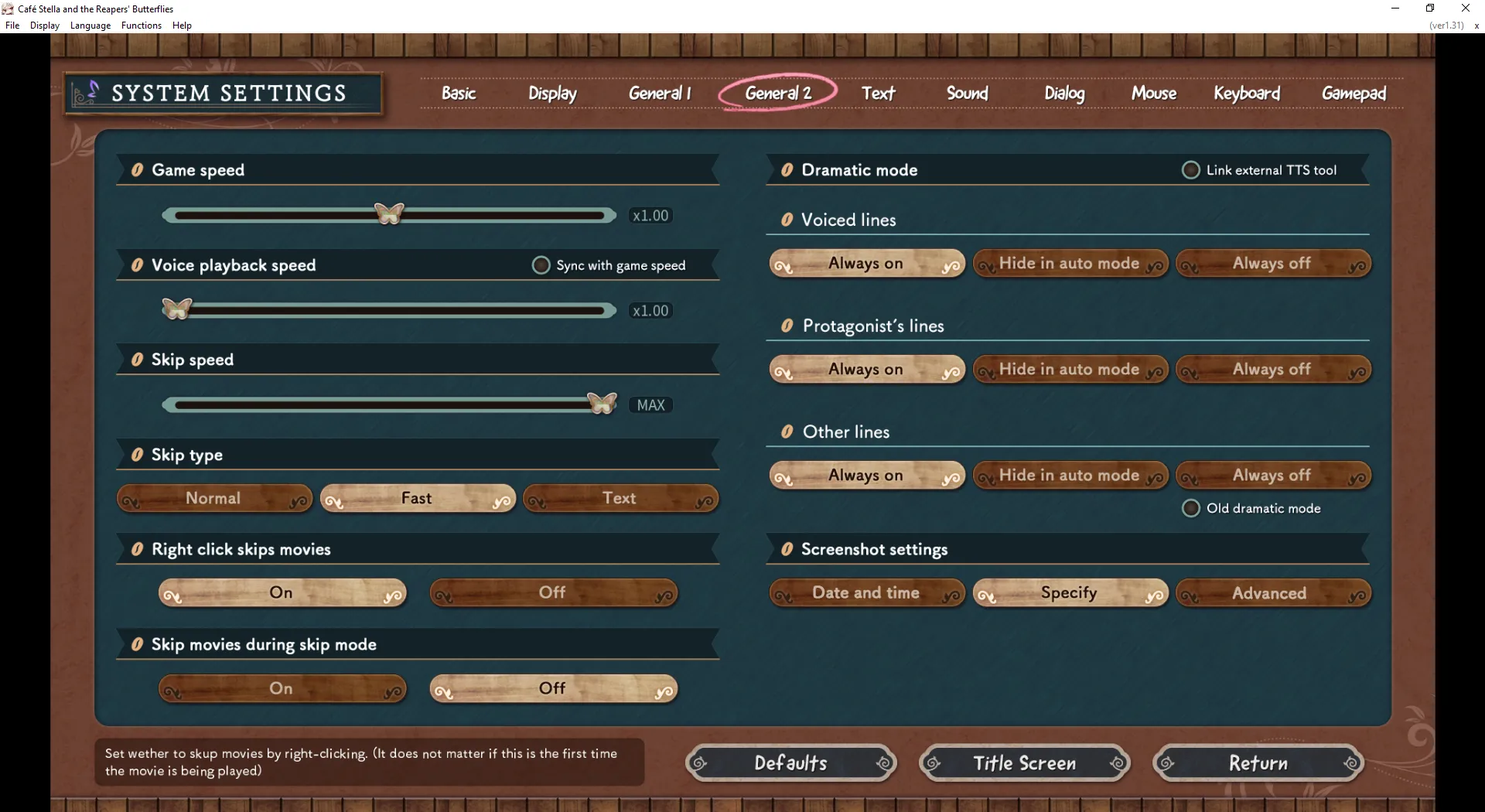The width and height of the screenshot is (1485, 812).
Task: Turn Off right click skips movies
Action: tap(553, 593)
